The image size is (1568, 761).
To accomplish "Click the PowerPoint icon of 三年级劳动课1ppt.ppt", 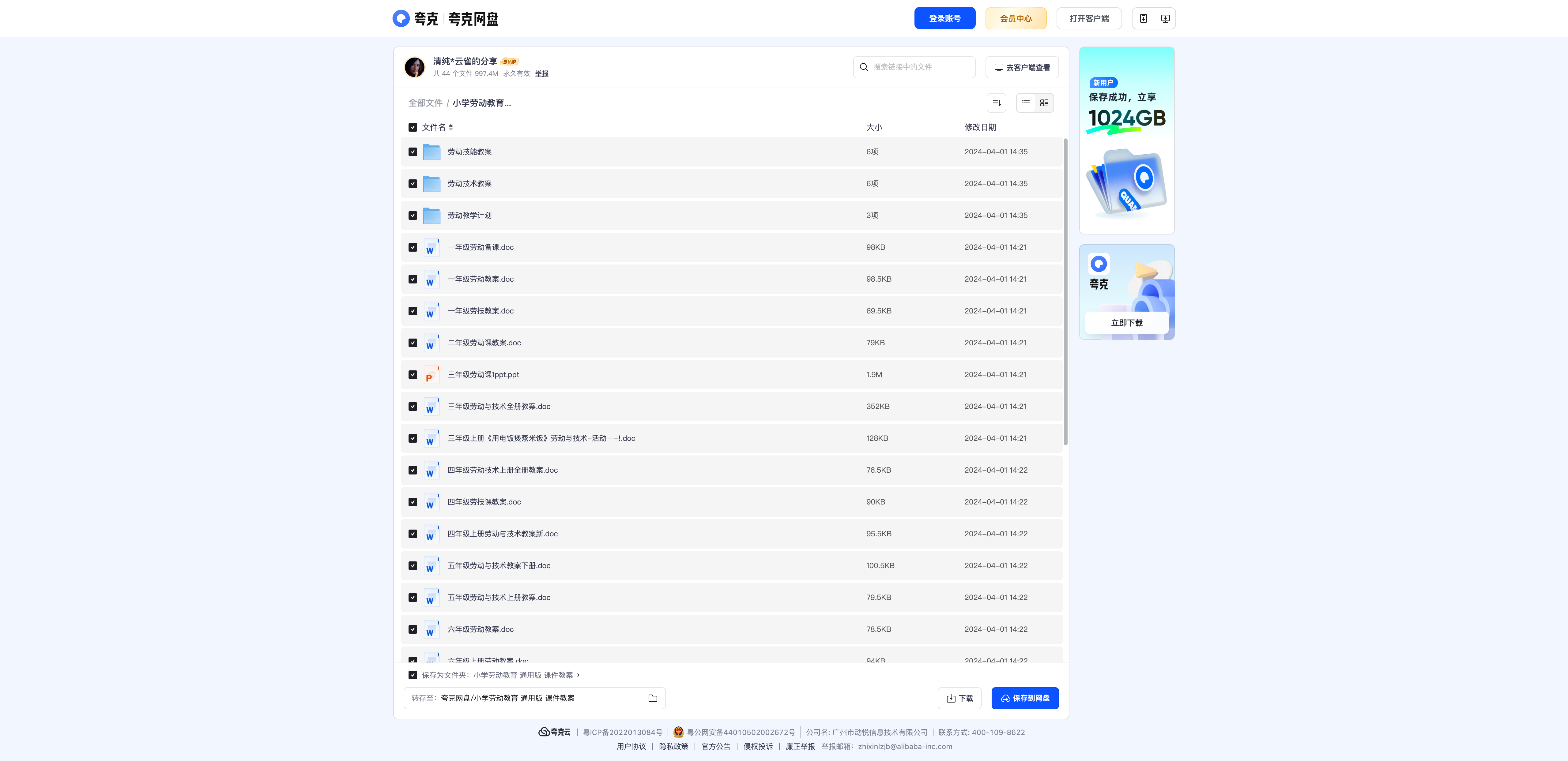I will point(432,375).
